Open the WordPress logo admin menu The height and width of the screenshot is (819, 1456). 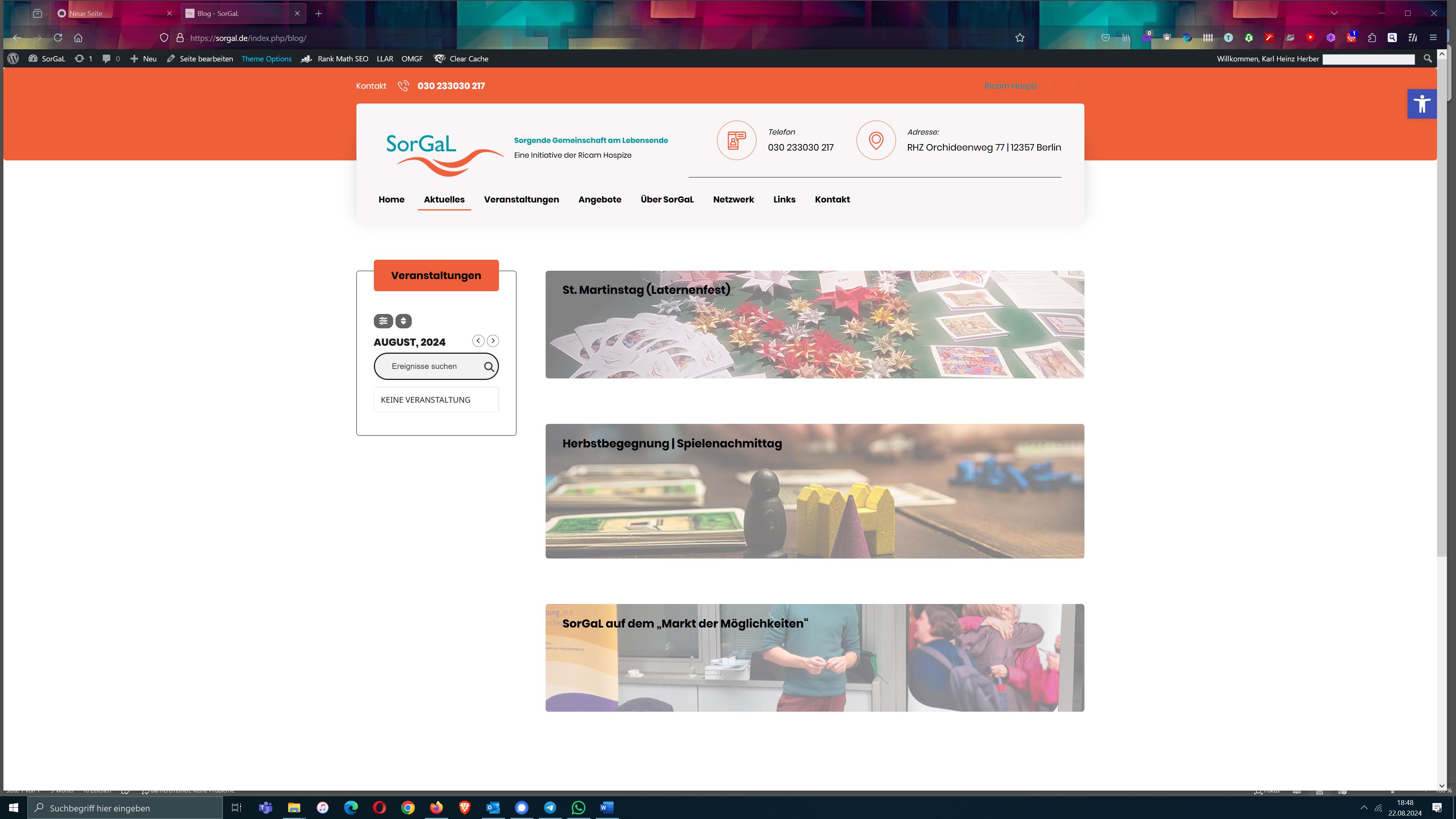[x=14, y=59]
